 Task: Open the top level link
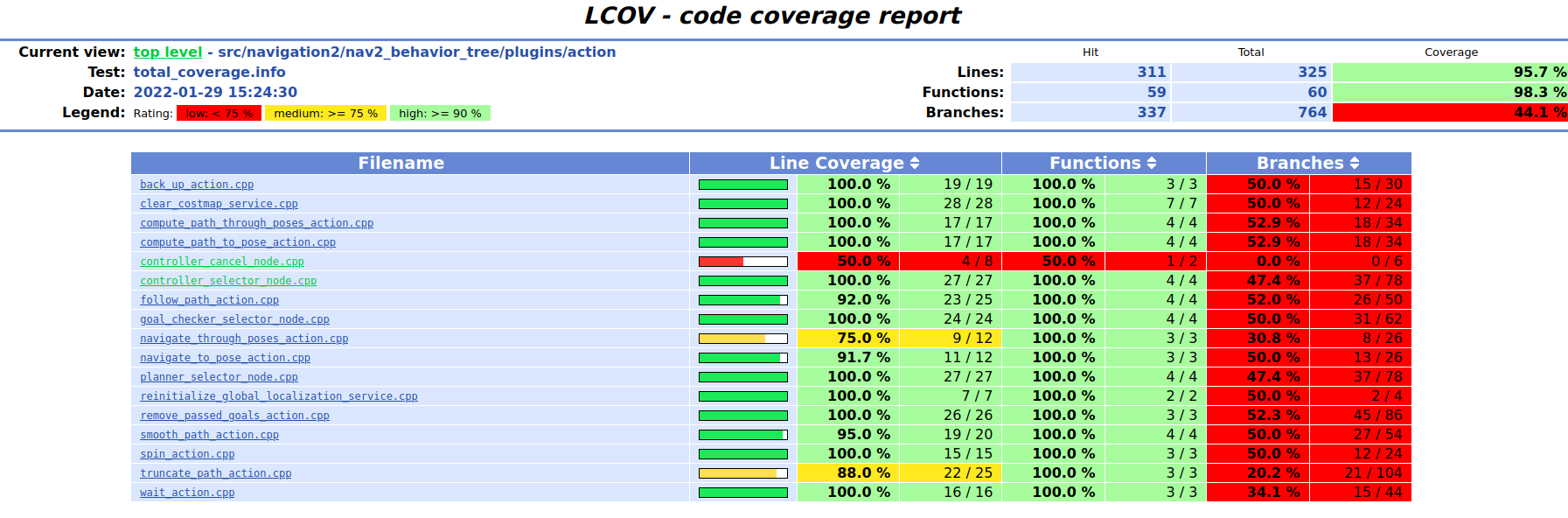click(167, 52)
